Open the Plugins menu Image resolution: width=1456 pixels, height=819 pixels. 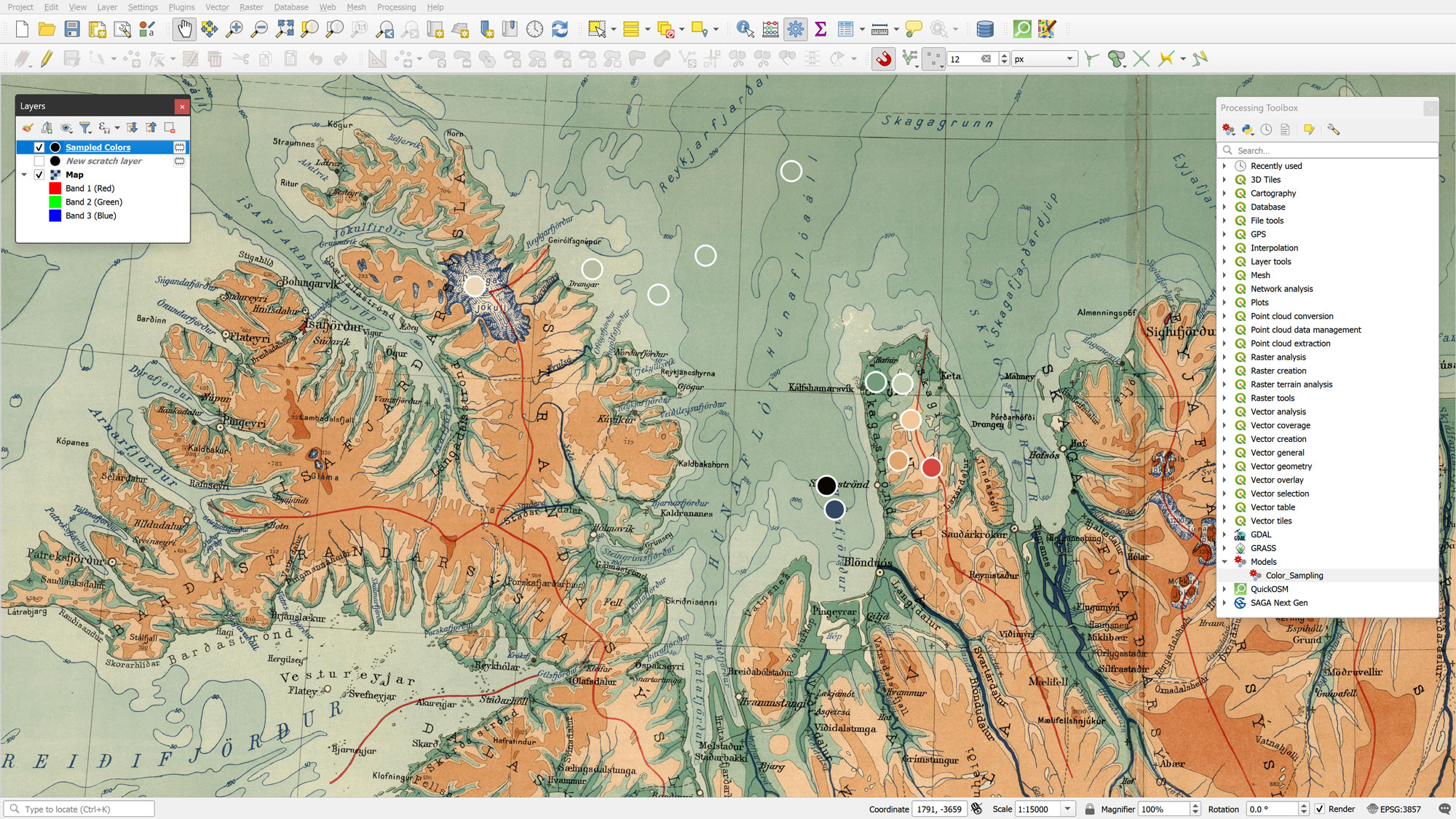coord(181,7)
